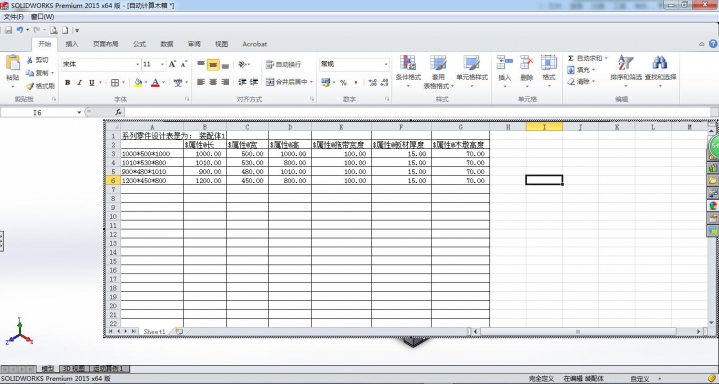Click the Insert cells icon
The image size is (719, 384).
click(x=504, y=62)
